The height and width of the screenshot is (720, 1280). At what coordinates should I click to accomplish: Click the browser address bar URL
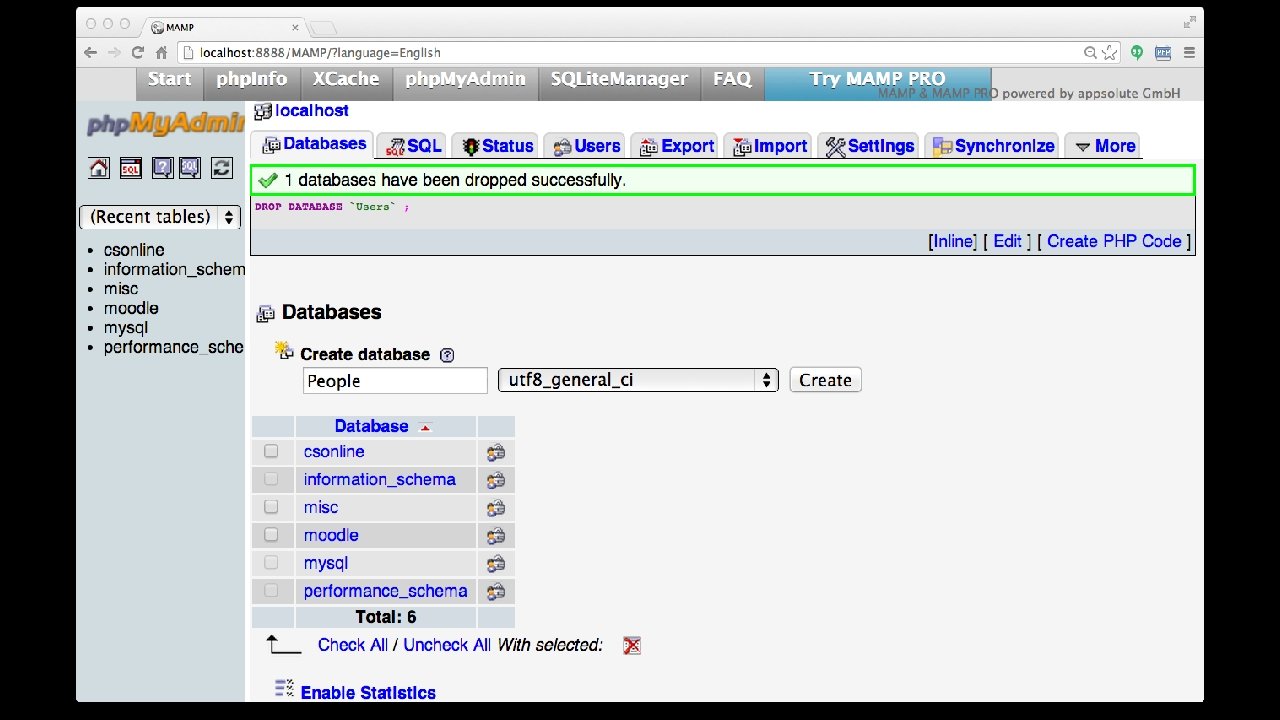320,53
